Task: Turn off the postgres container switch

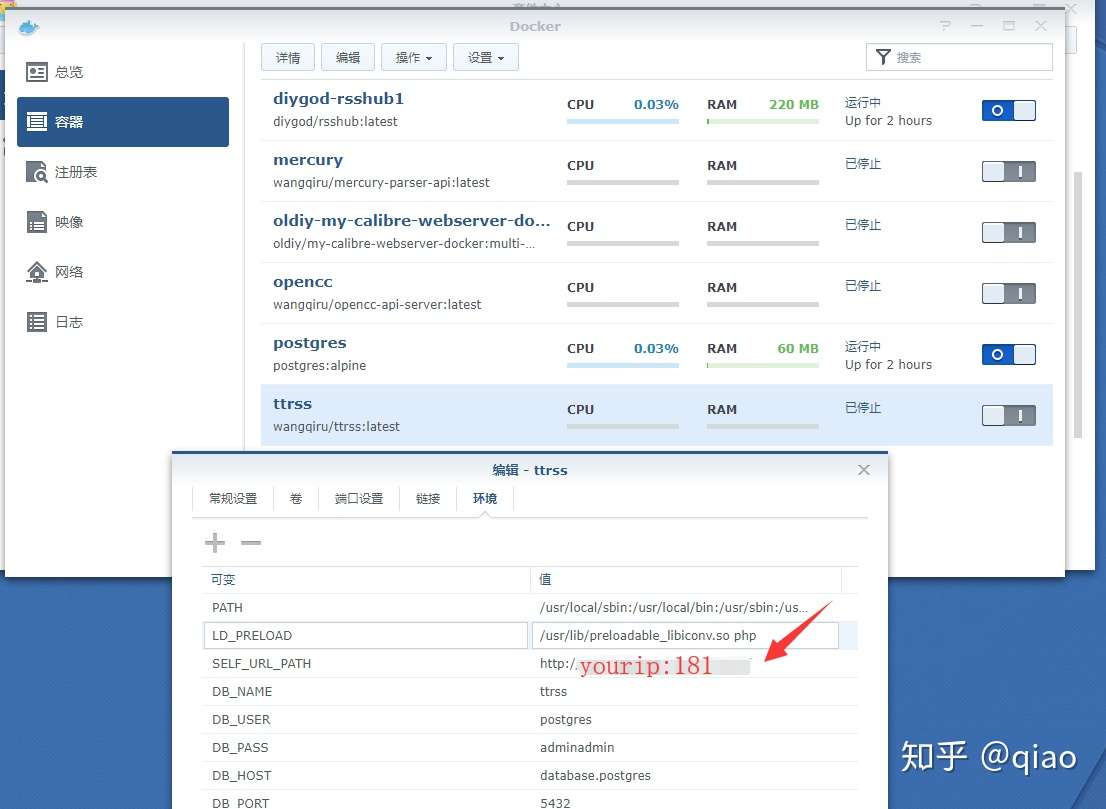Action: [x=1009, y=355]
